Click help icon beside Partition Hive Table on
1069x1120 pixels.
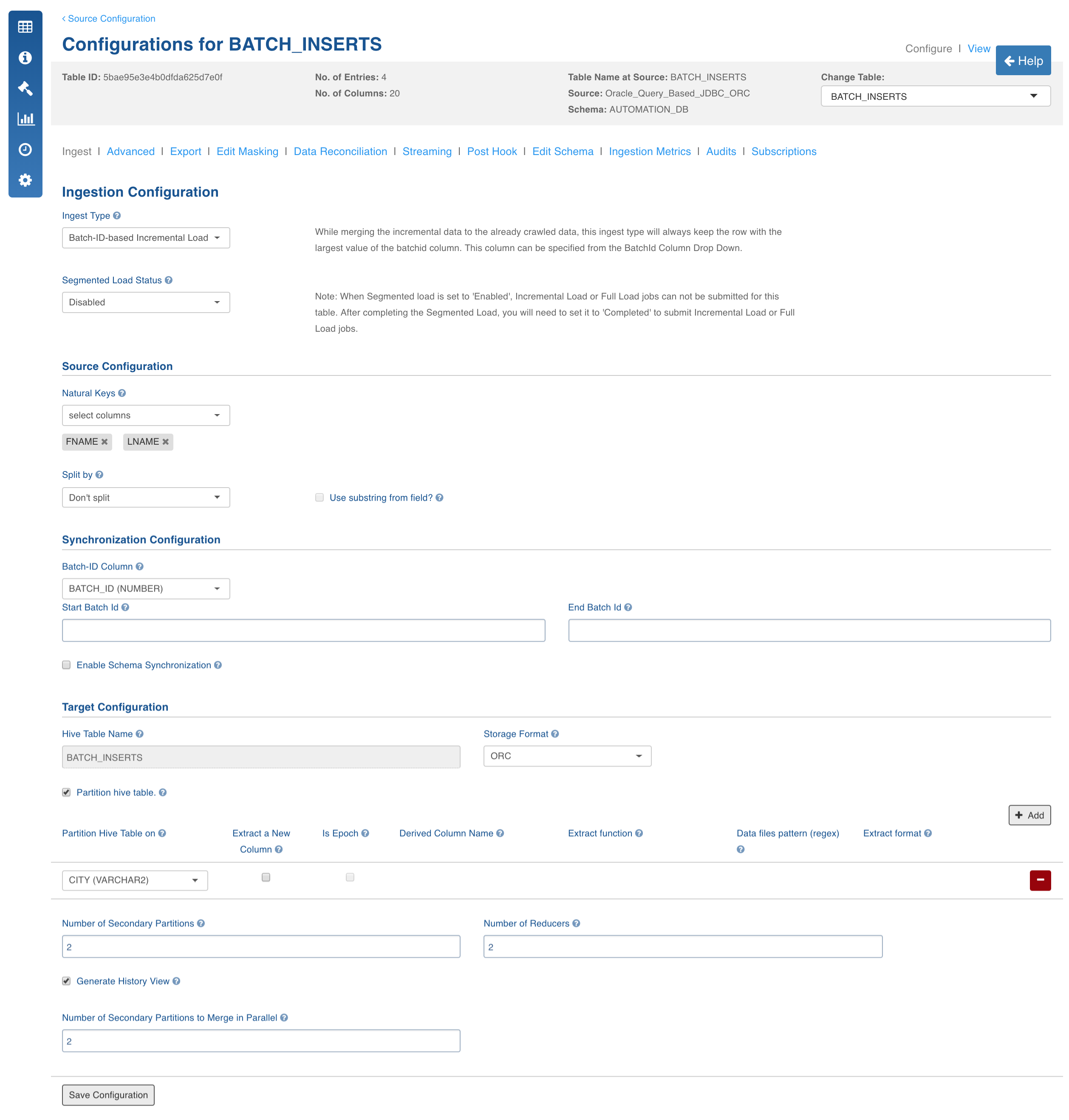162,833
